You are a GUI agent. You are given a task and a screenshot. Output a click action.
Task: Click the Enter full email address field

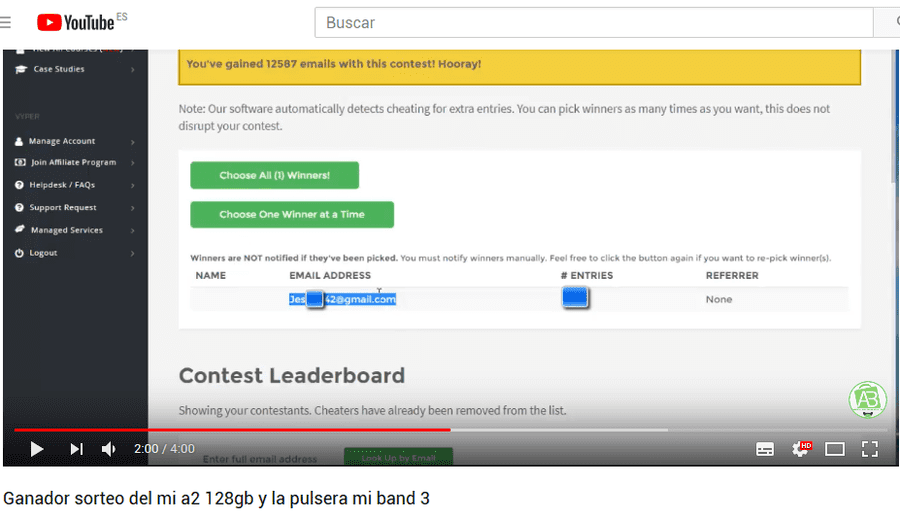[259, 459]
